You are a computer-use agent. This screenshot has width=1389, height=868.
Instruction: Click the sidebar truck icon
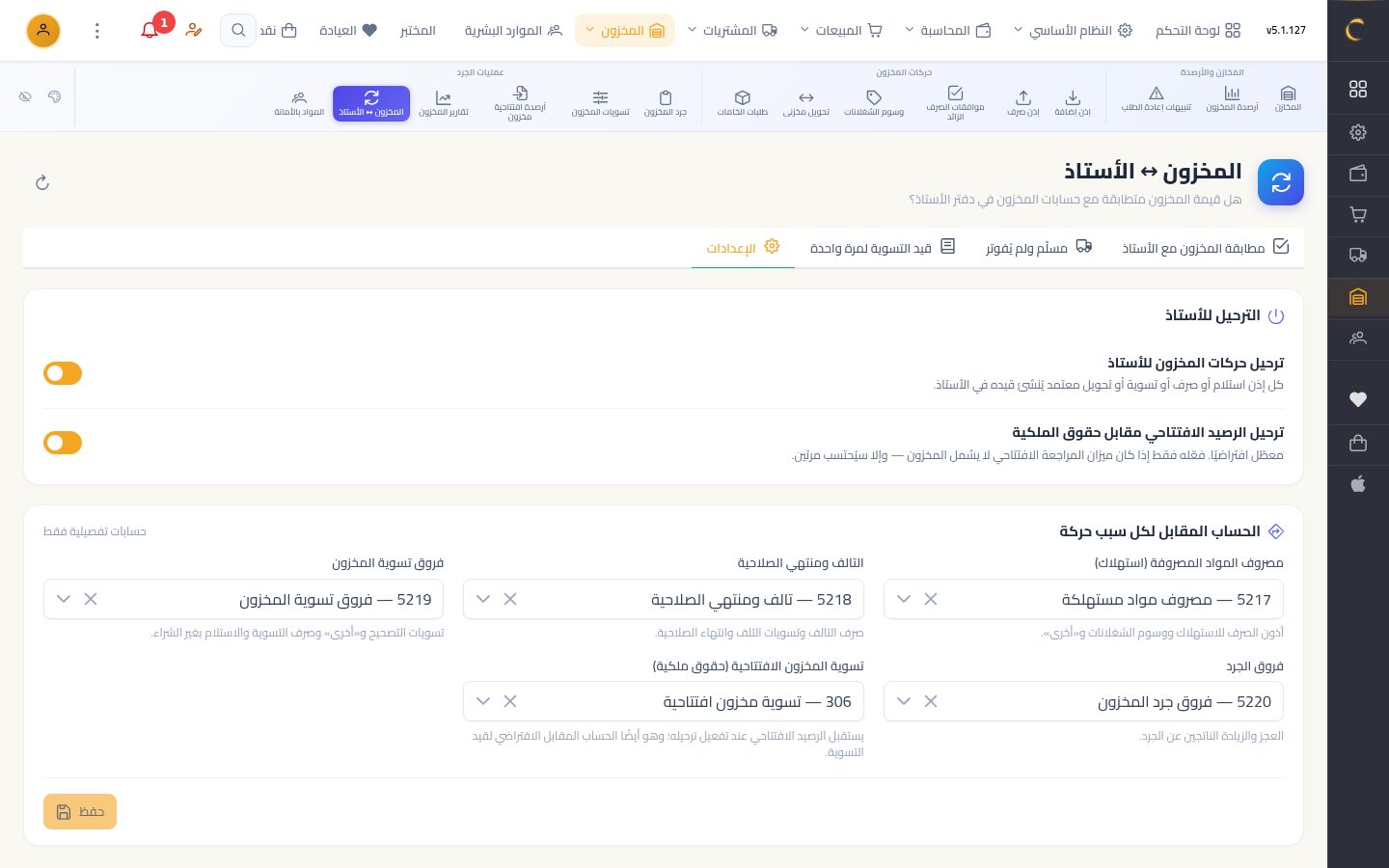click(1358, 256)
